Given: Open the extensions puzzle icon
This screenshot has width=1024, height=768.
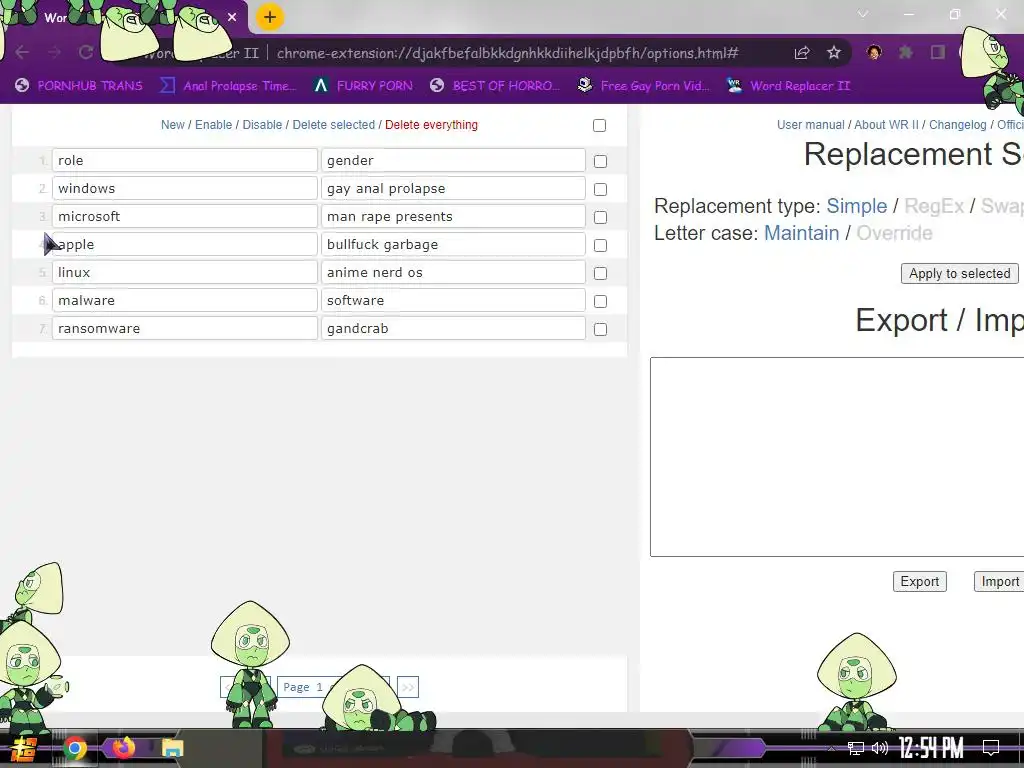Looking at the screenshot, I should (906, 52).
